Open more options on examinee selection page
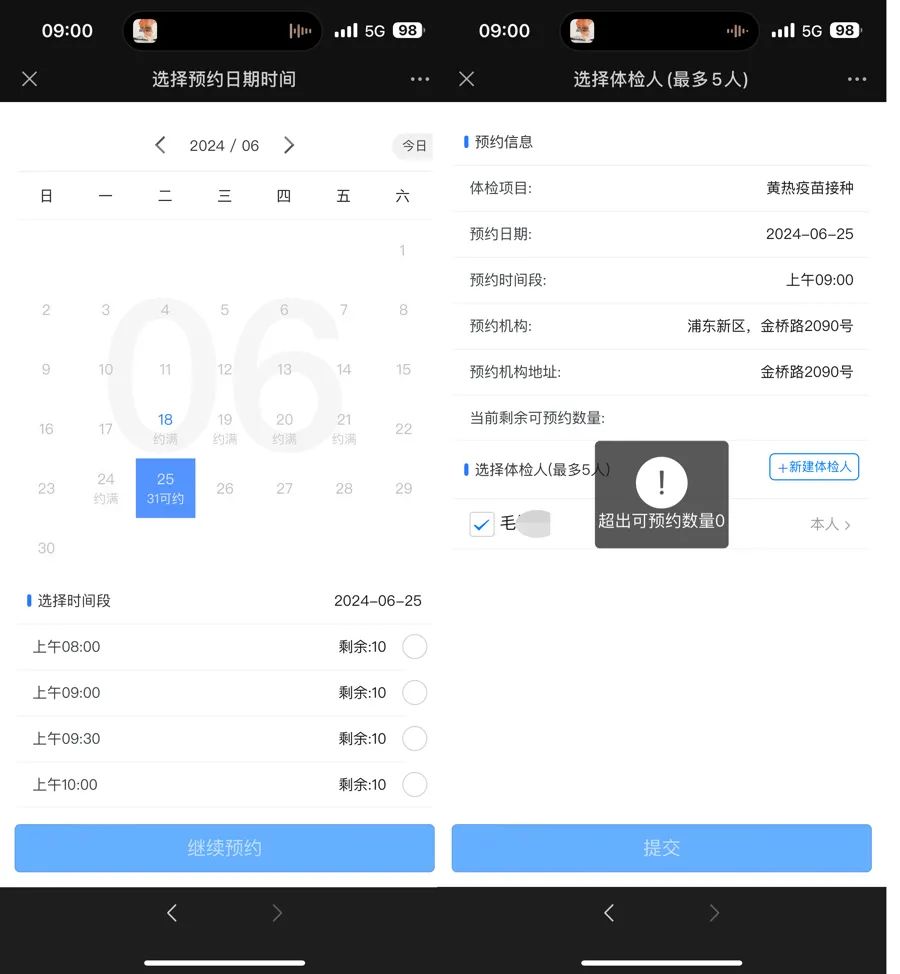The image size is (900, 974). (x=857, y=79)
